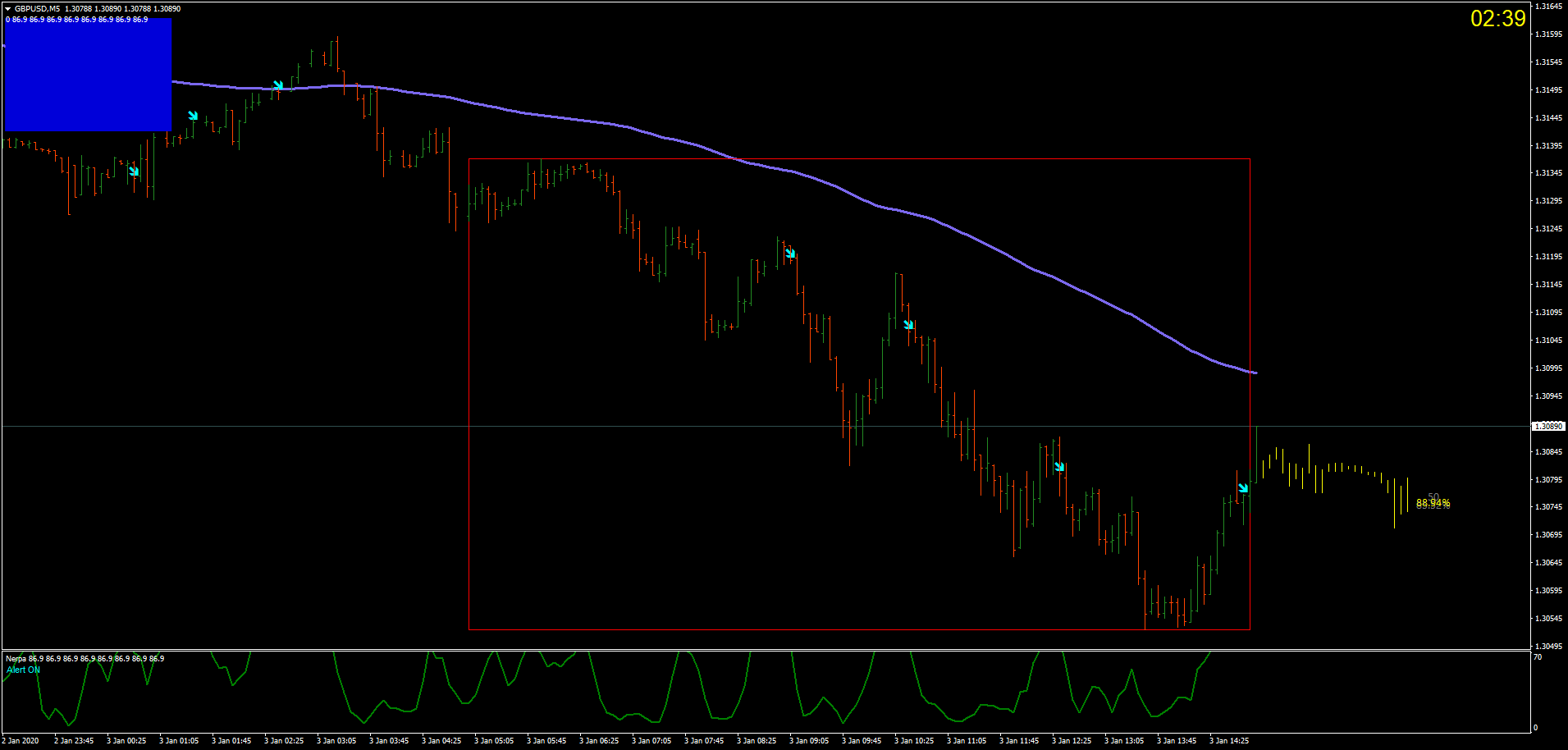Image resolution: width=1568 pixels, height=750 pixels.
Task: Select the cyan arrow near 3 Jan 14:25
Action: pos(1243,488)
